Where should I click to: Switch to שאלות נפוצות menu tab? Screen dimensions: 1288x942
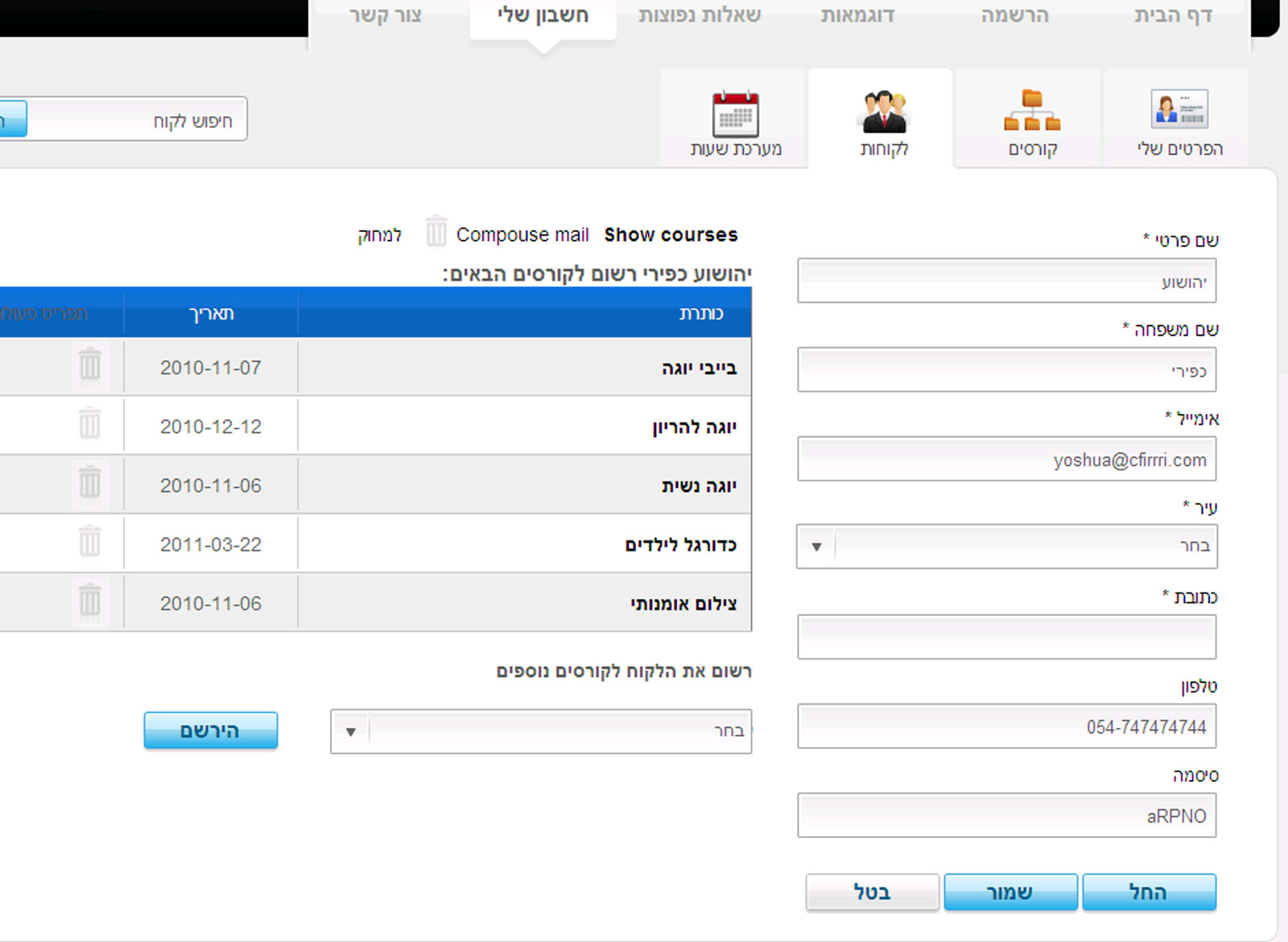tap(699, 15)
